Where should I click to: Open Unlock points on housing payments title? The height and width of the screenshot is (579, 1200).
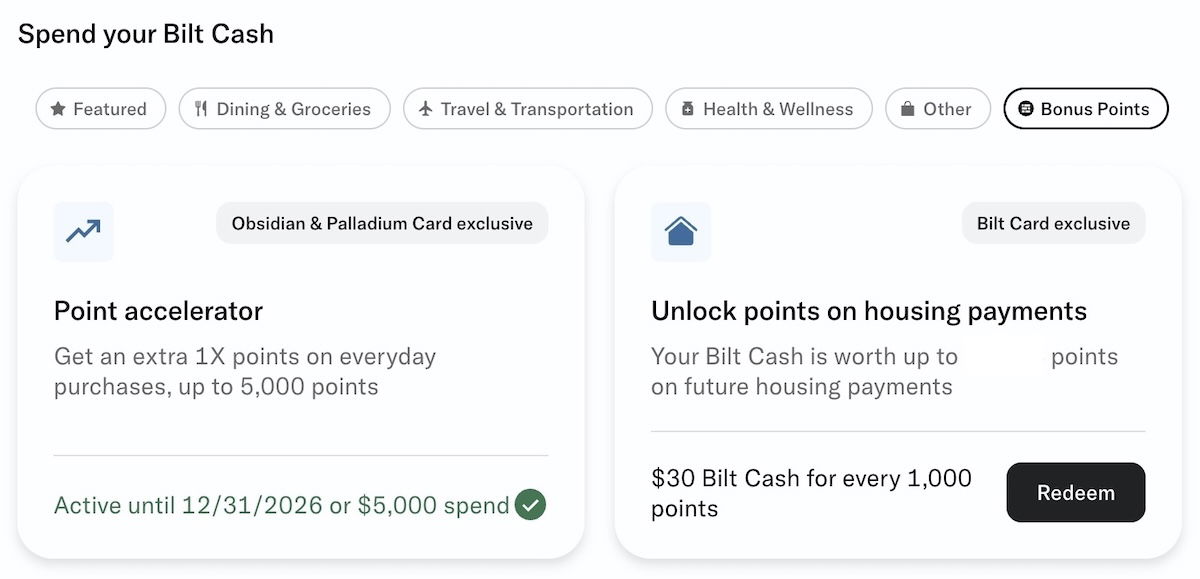868,311
